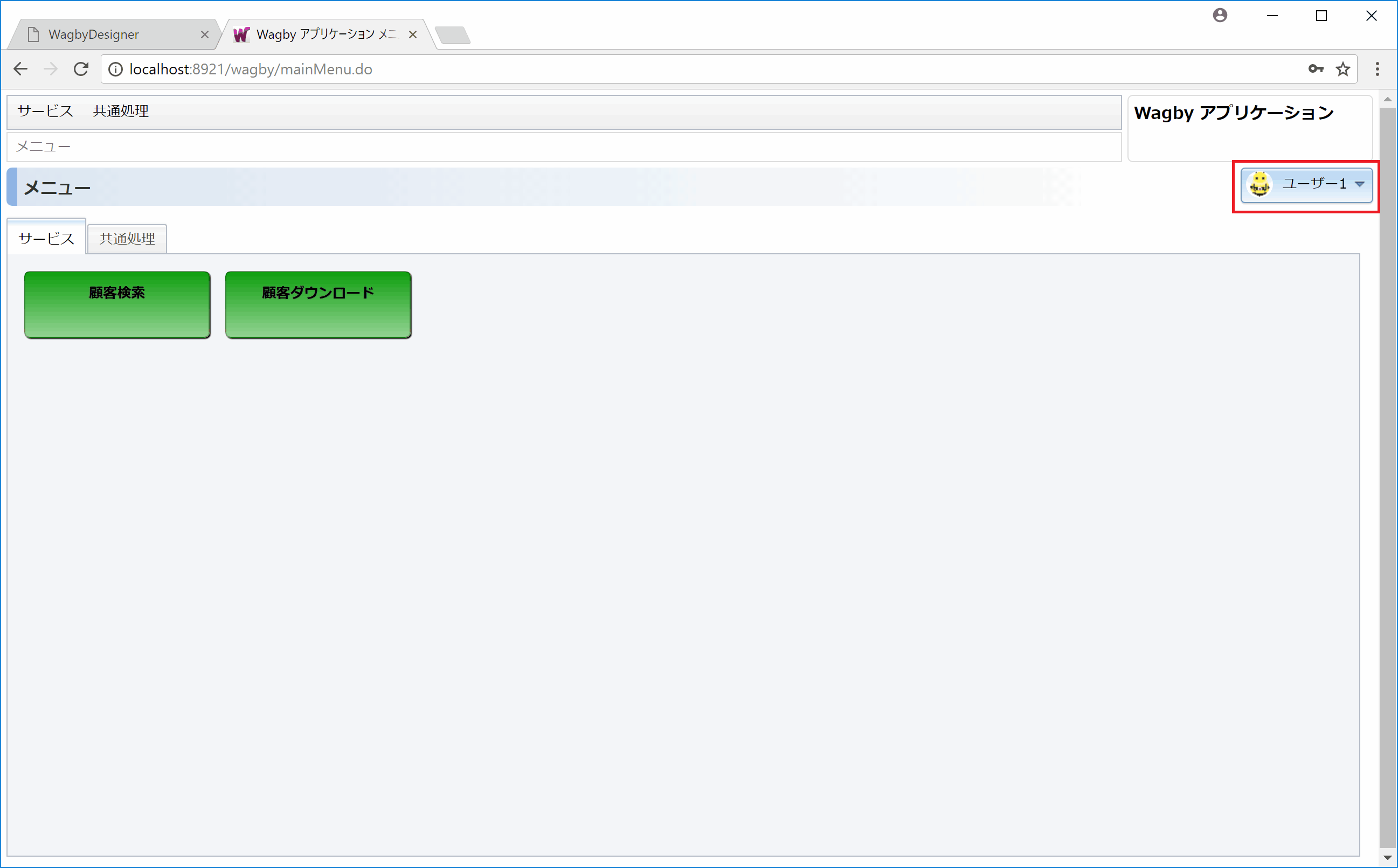Switch to the WagbyDesigner browser tab
The height and width of the screenshot is (868, 1398).
(x=114, y=34)
